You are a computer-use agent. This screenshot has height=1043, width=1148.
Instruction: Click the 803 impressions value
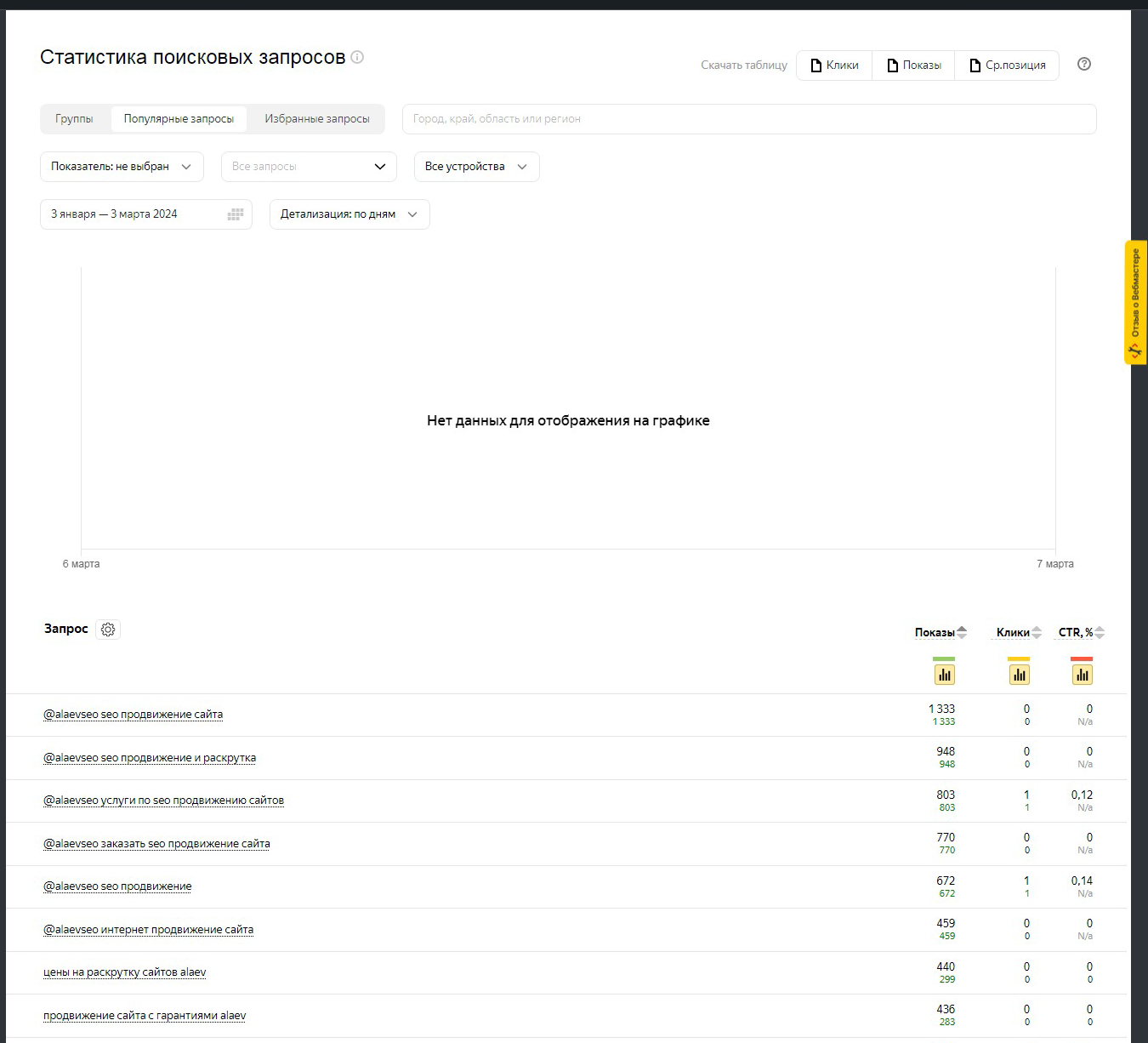(946, 795)
